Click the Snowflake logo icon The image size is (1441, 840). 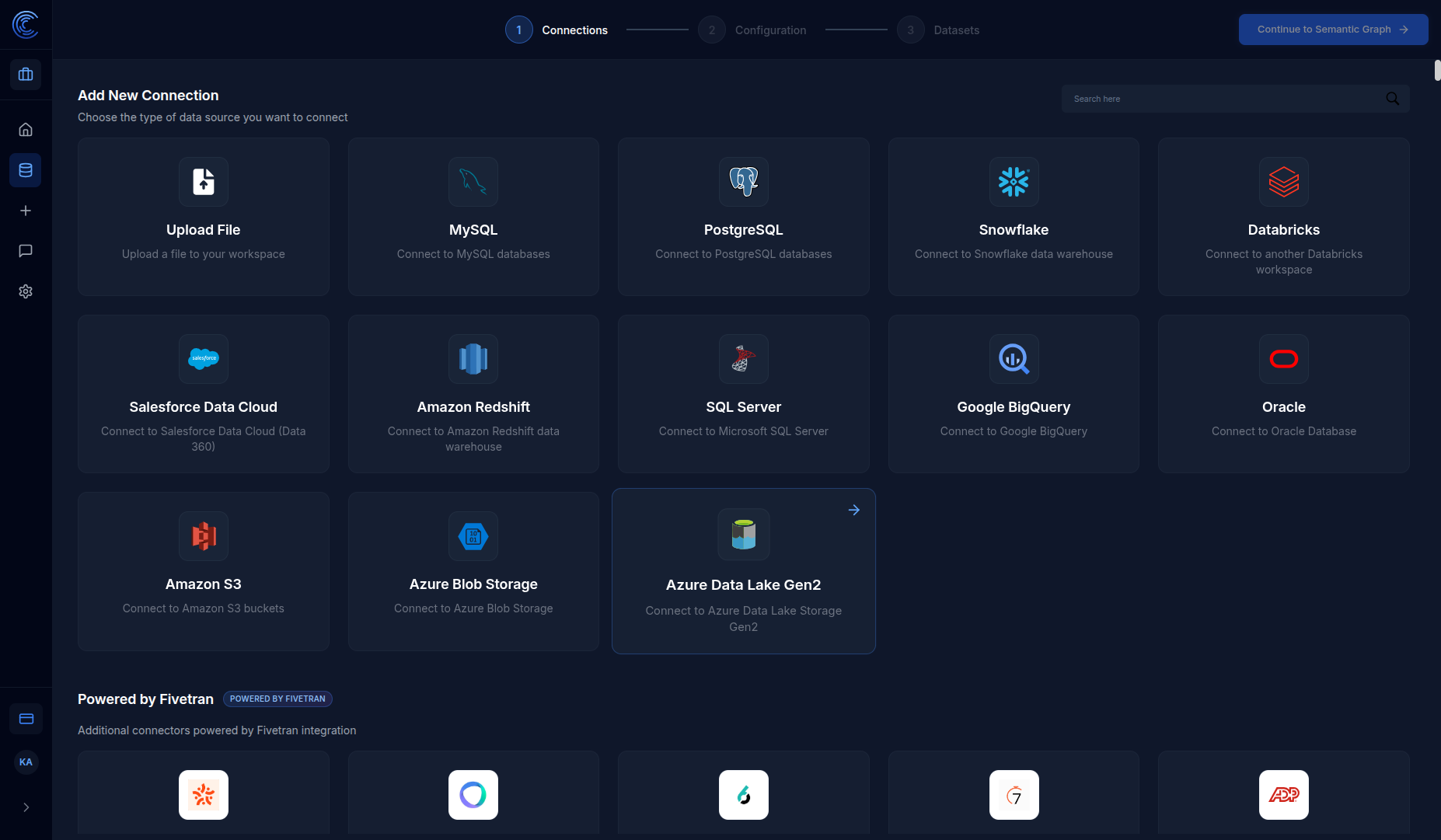tap(1014, 182)
